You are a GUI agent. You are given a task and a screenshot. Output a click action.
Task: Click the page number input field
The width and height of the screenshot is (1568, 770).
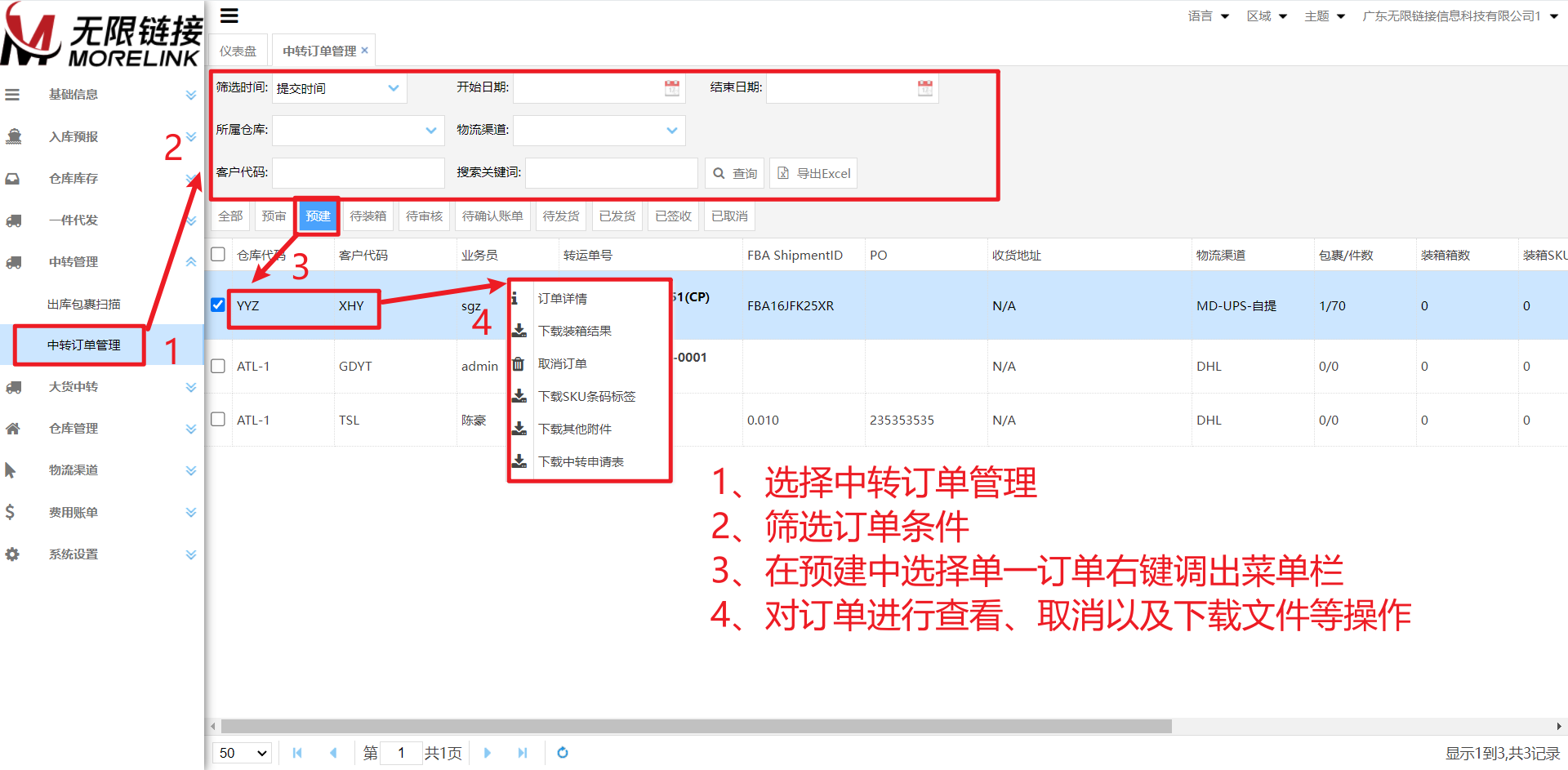point(401,753)
